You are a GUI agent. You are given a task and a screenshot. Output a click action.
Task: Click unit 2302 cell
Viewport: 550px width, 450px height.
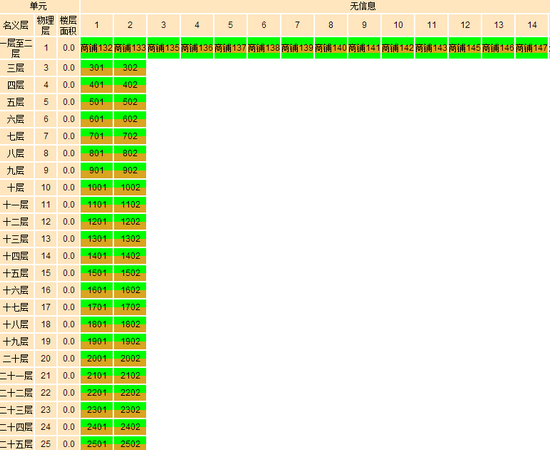coord(130,410)
